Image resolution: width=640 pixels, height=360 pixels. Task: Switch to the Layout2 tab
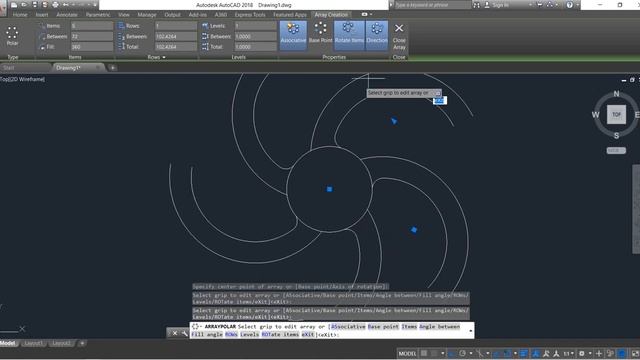pyautogui.click(x=62, y=343)
